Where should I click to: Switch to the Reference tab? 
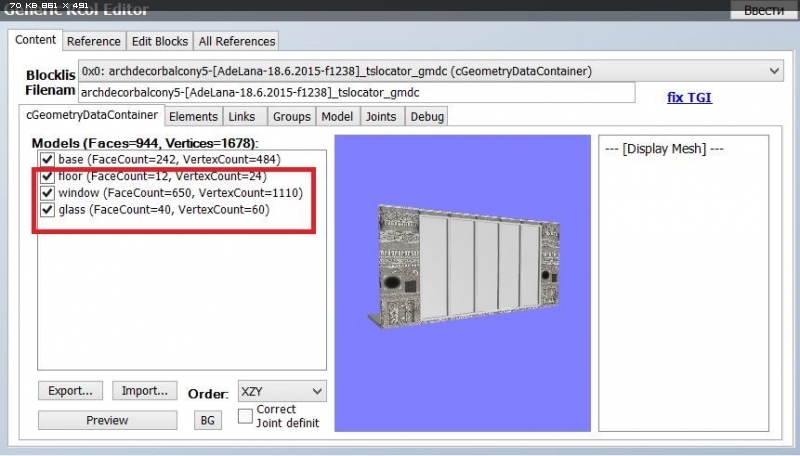93,41
